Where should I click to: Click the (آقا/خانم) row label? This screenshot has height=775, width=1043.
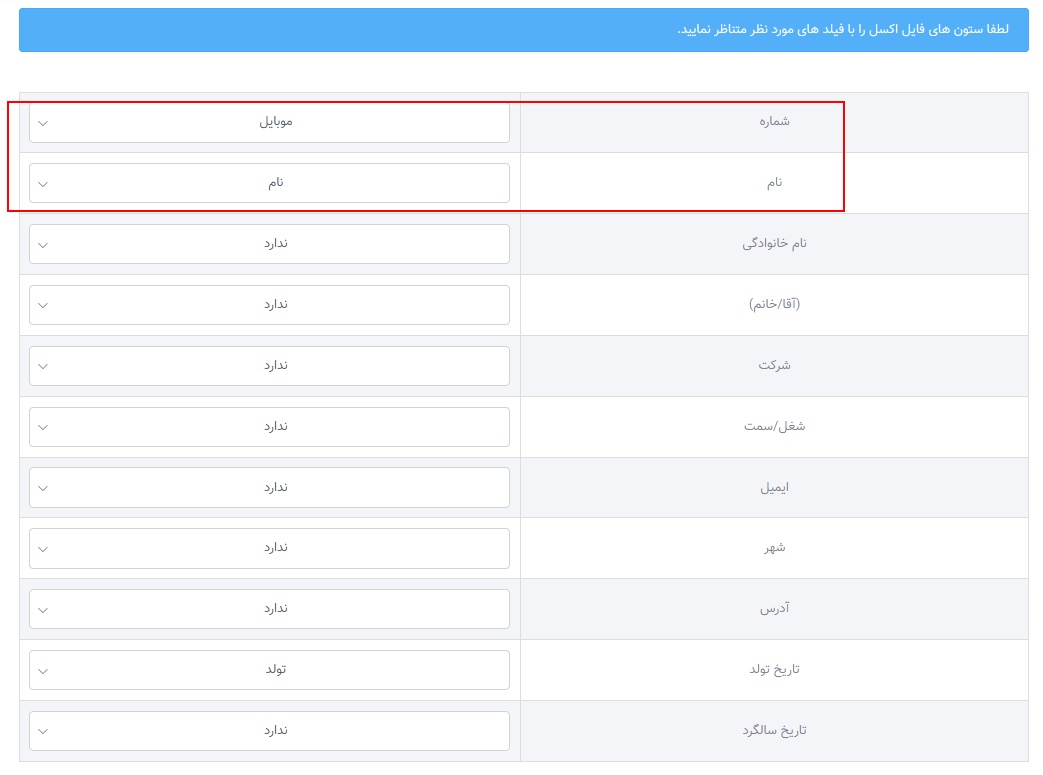pos(774,304)
